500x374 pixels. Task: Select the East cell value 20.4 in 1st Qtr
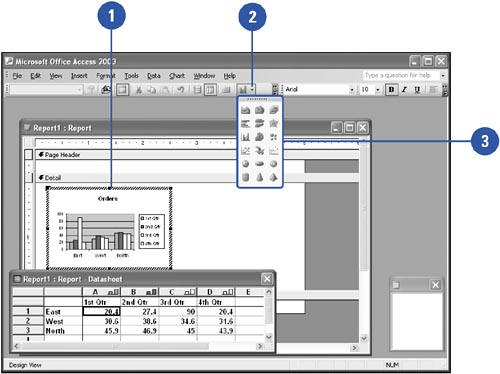point(101,312)
